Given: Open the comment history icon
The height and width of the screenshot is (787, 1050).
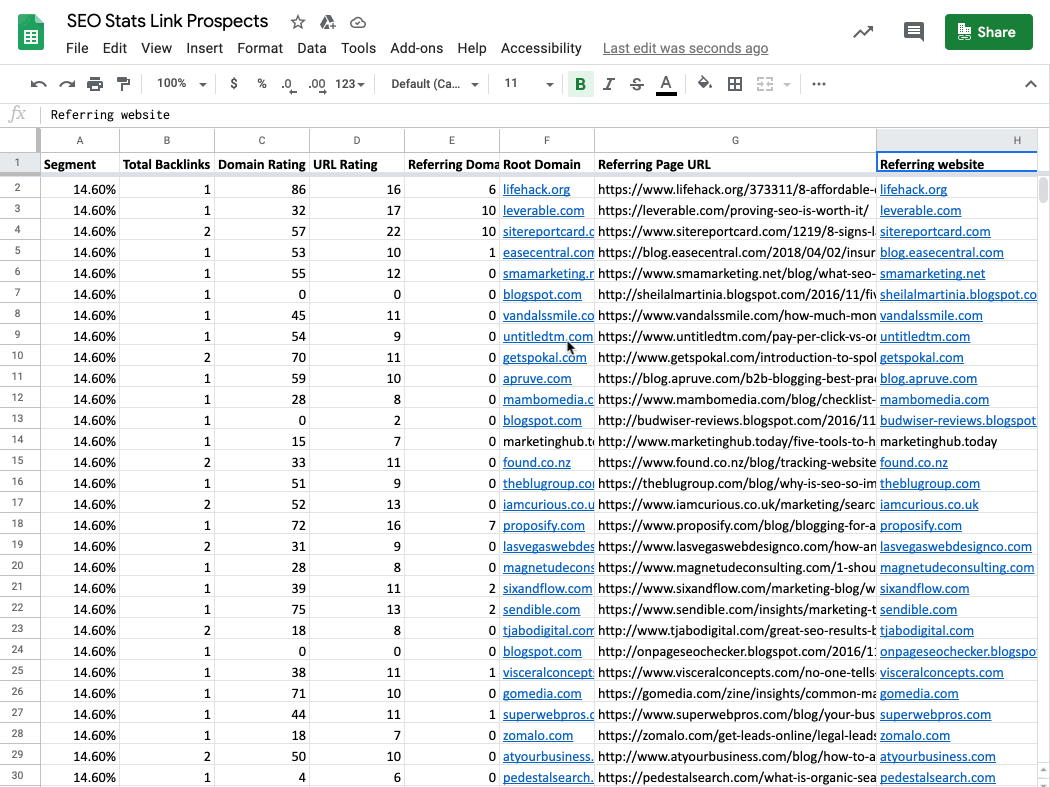Looking at the screenshot, I should pyautogui.click(x=913, y=32).
